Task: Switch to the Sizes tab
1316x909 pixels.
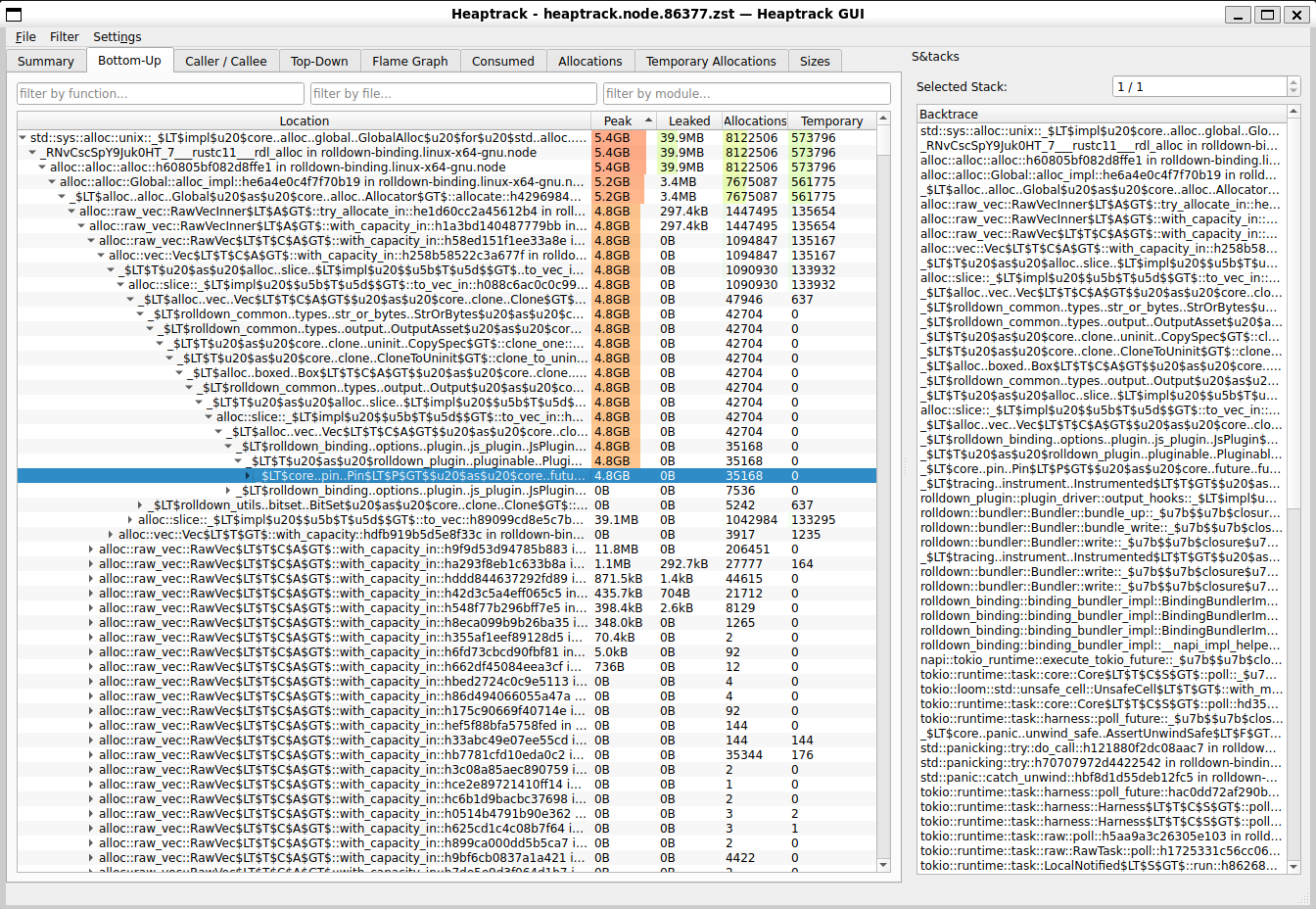Action: (x=815, y=60)
